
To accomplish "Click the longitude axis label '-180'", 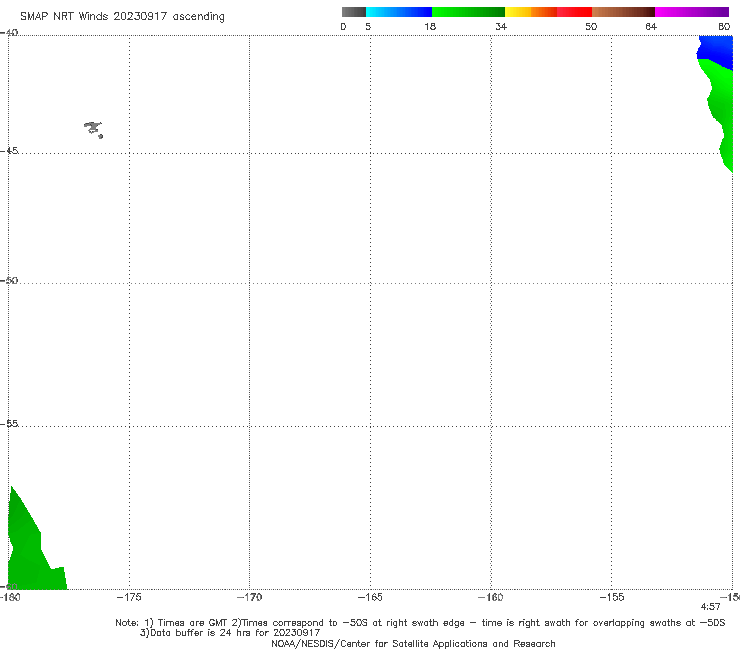I will pos(10,598).
